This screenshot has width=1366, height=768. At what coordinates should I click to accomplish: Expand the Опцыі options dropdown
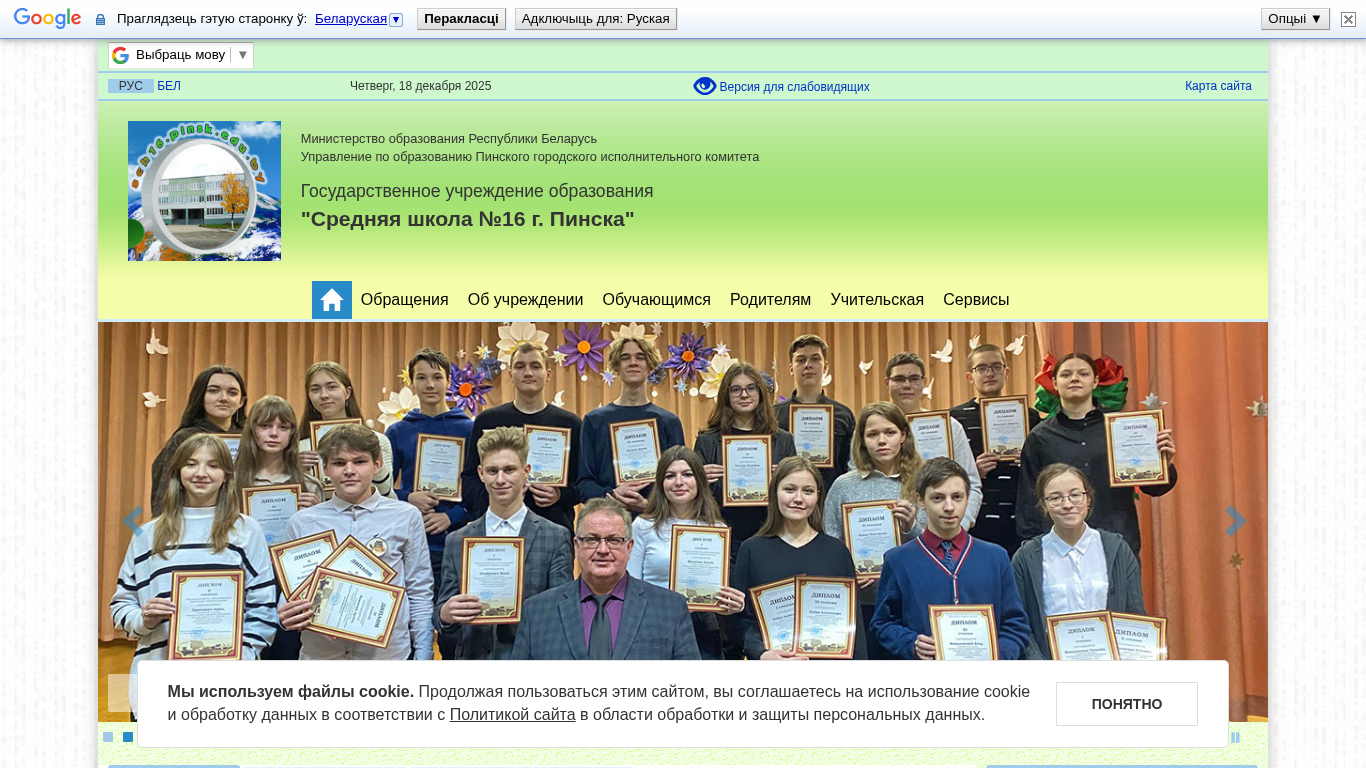[x=1295, y=19]
